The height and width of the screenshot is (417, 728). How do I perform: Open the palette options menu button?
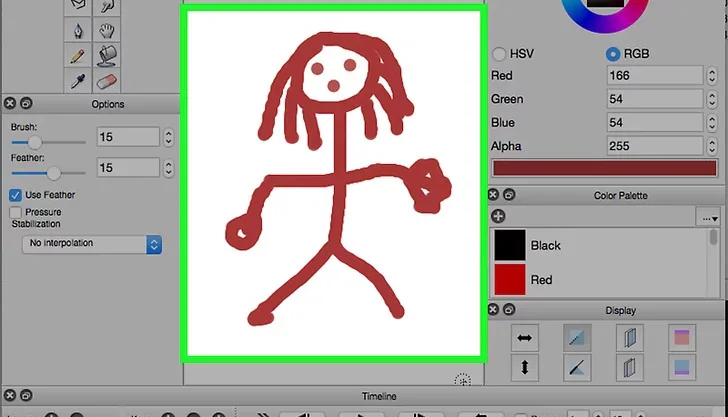pyautogui.click(x=709, y=217)
